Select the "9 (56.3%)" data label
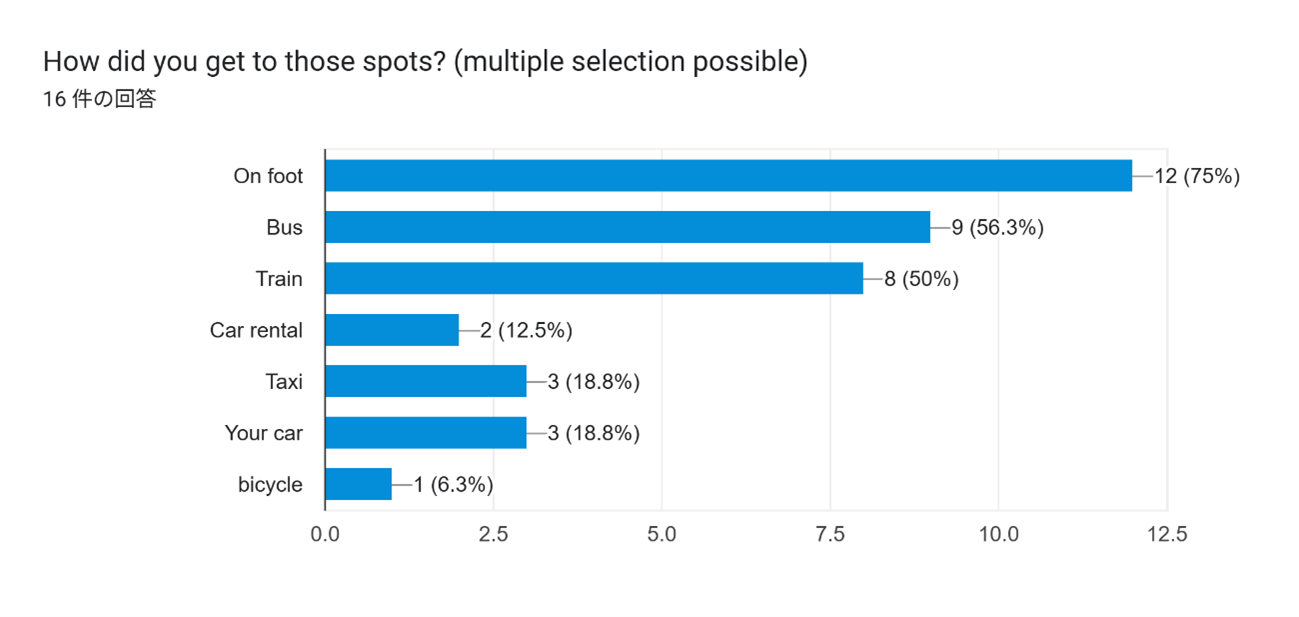This screenshot has width=1299, height=617. point(997,228)
